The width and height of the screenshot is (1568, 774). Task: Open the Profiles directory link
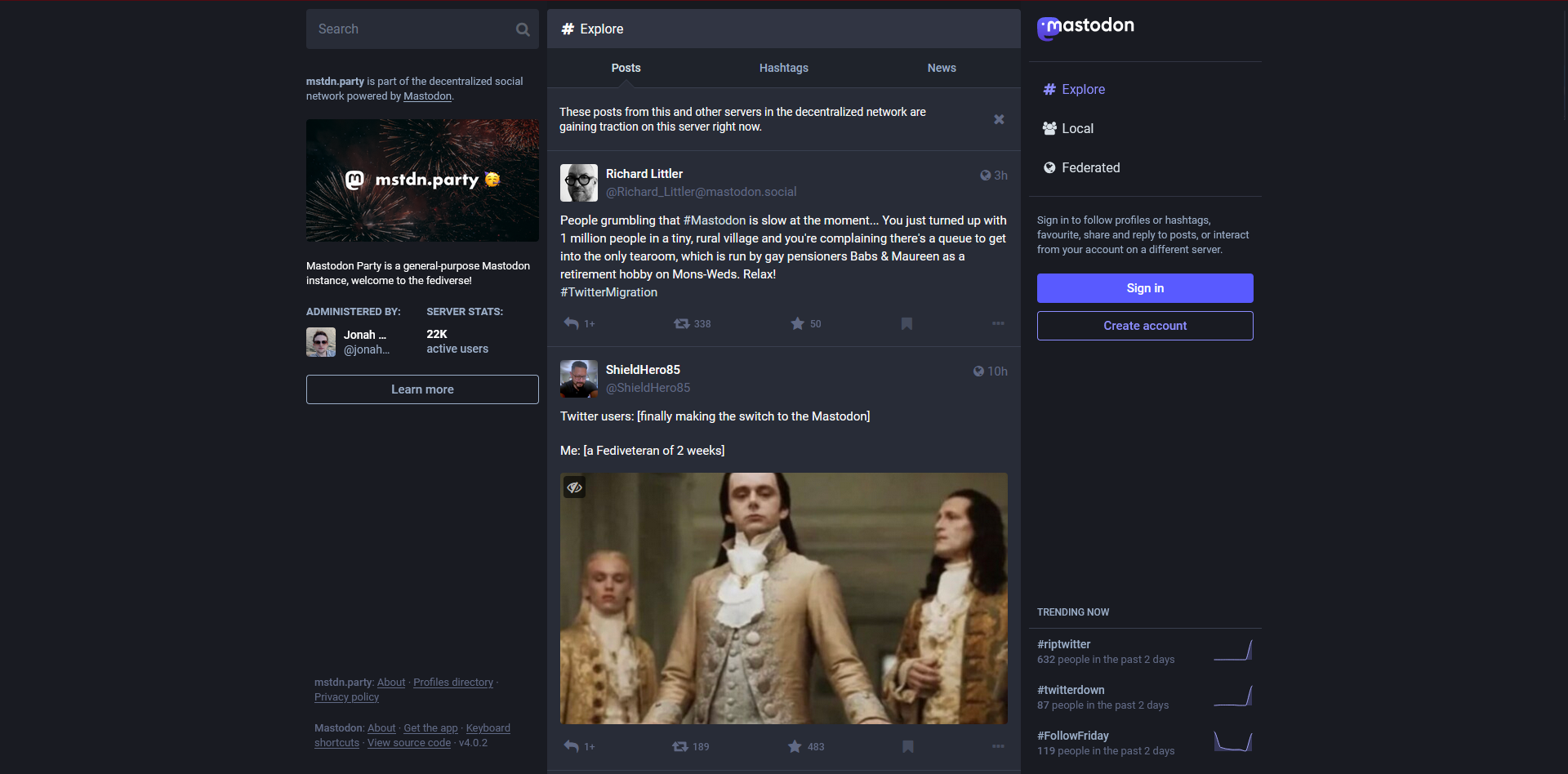click(x=453, y=683)
